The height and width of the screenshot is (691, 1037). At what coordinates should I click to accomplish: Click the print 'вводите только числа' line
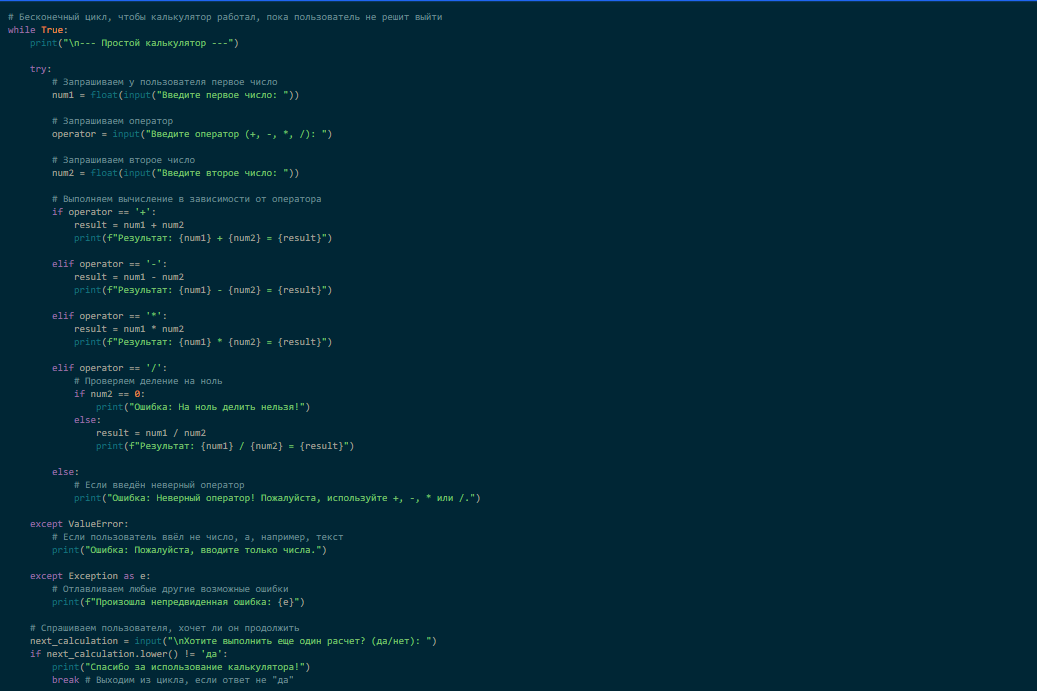click(189, 550)
